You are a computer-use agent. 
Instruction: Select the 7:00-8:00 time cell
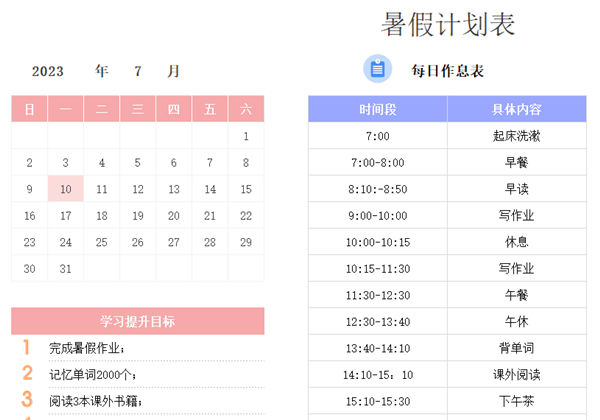point(378,163)
